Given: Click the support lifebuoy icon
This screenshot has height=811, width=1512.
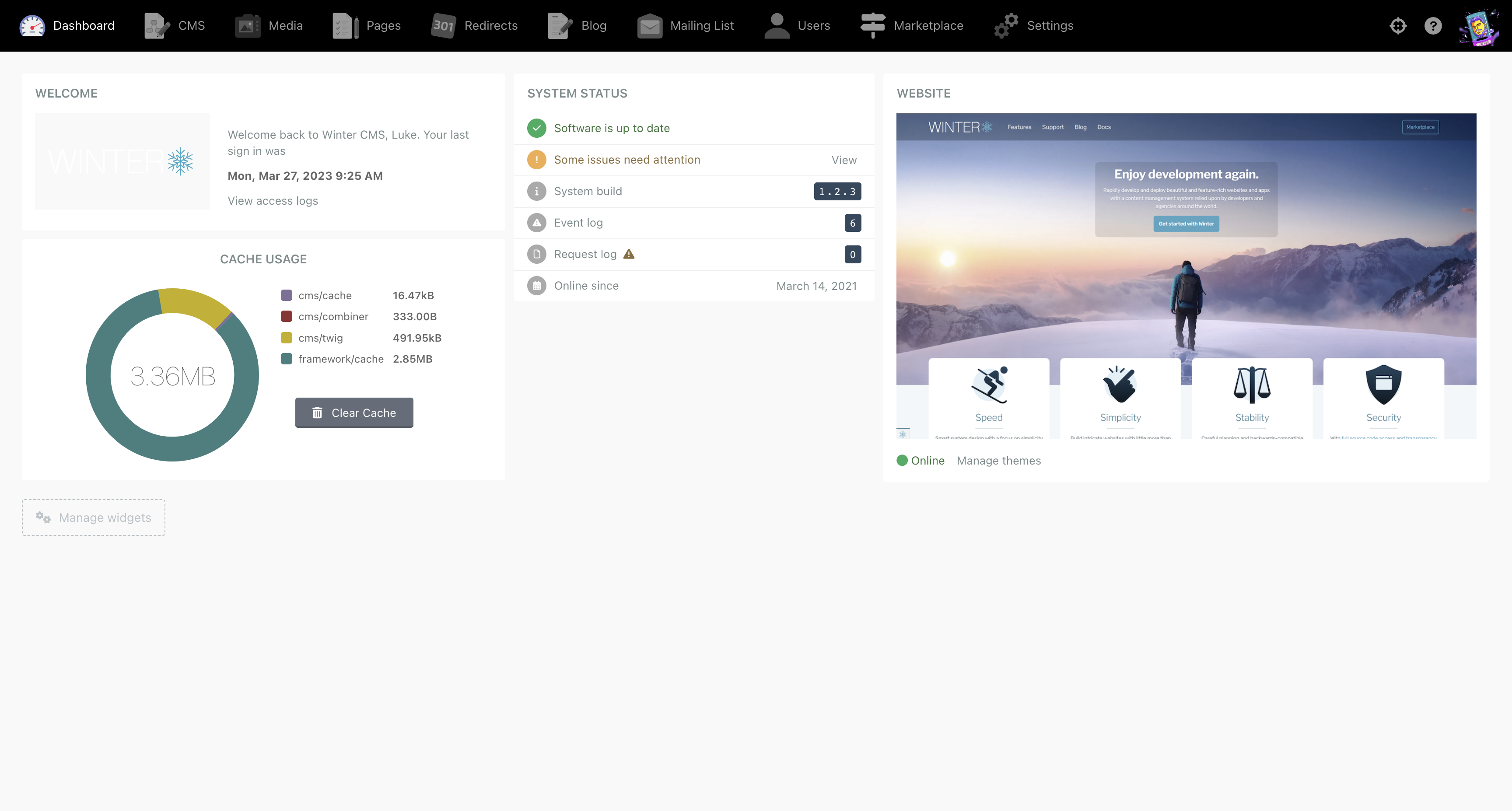Looking at the screenshot, I should (1397, 25).
